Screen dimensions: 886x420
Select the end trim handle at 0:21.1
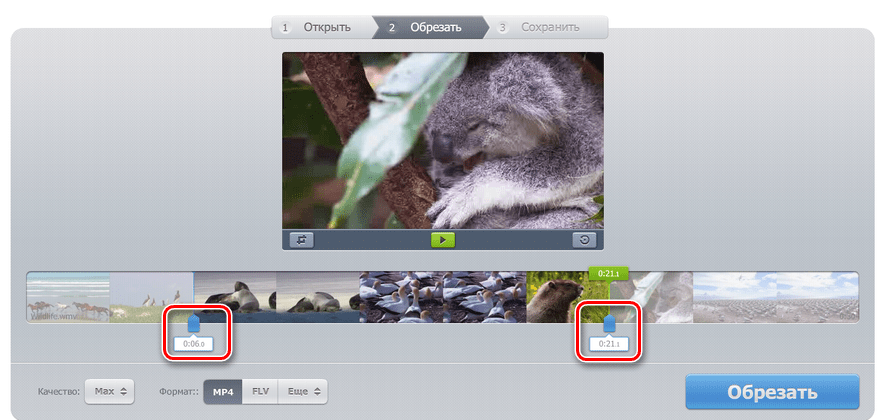609,324
